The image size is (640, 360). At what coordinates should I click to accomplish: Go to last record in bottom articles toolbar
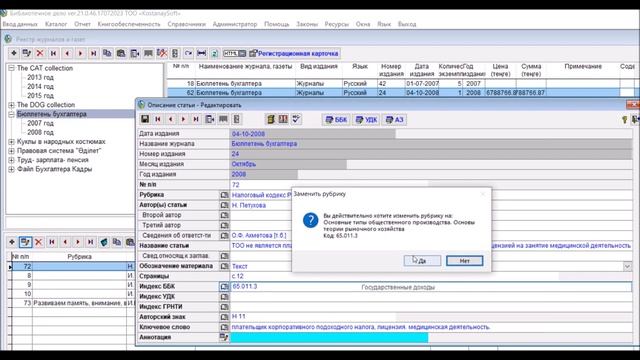click(x=91, y=242)
